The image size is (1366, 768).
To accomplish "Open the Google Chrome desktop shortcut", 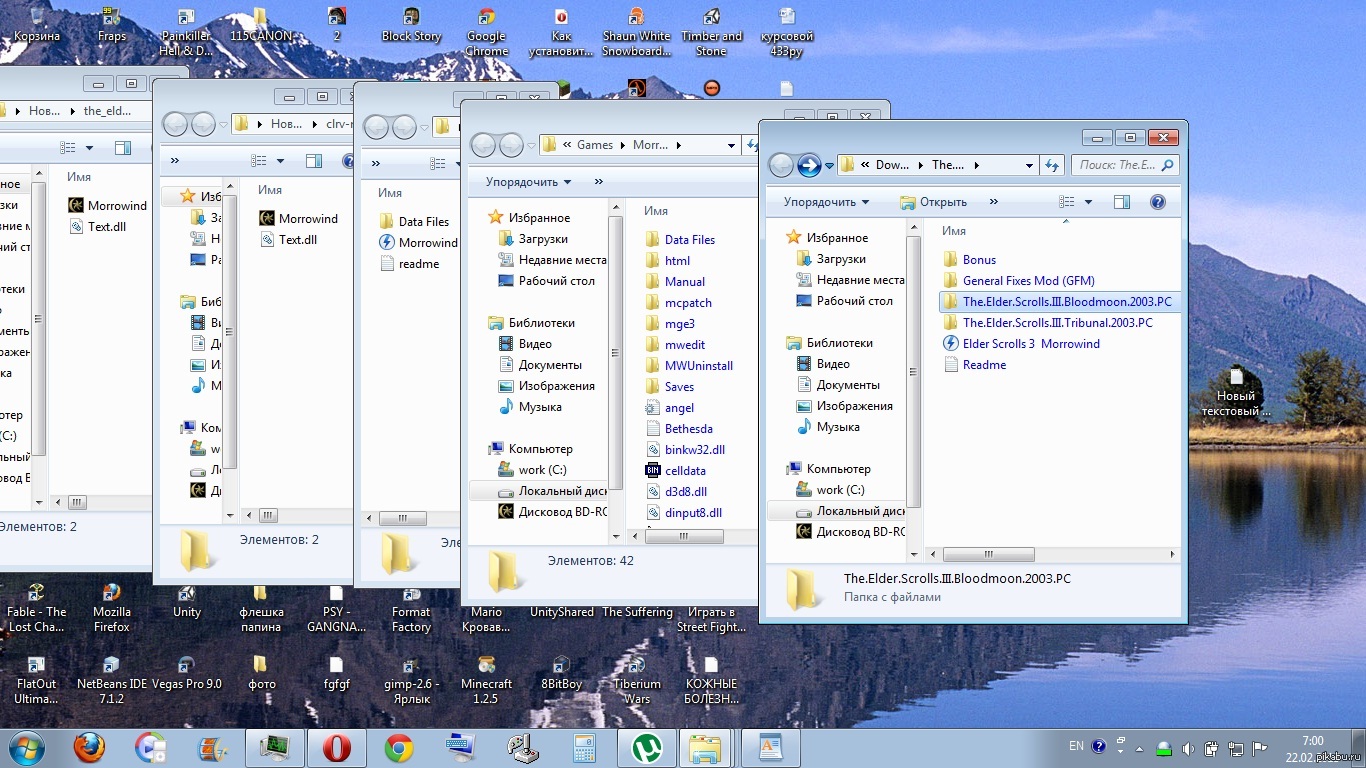I will coord(486,32).
